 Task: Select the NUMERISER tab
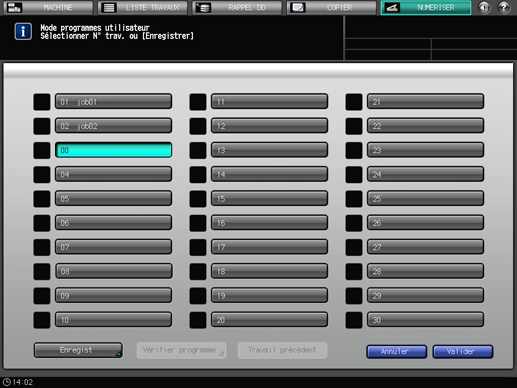(x=426, y=7)
